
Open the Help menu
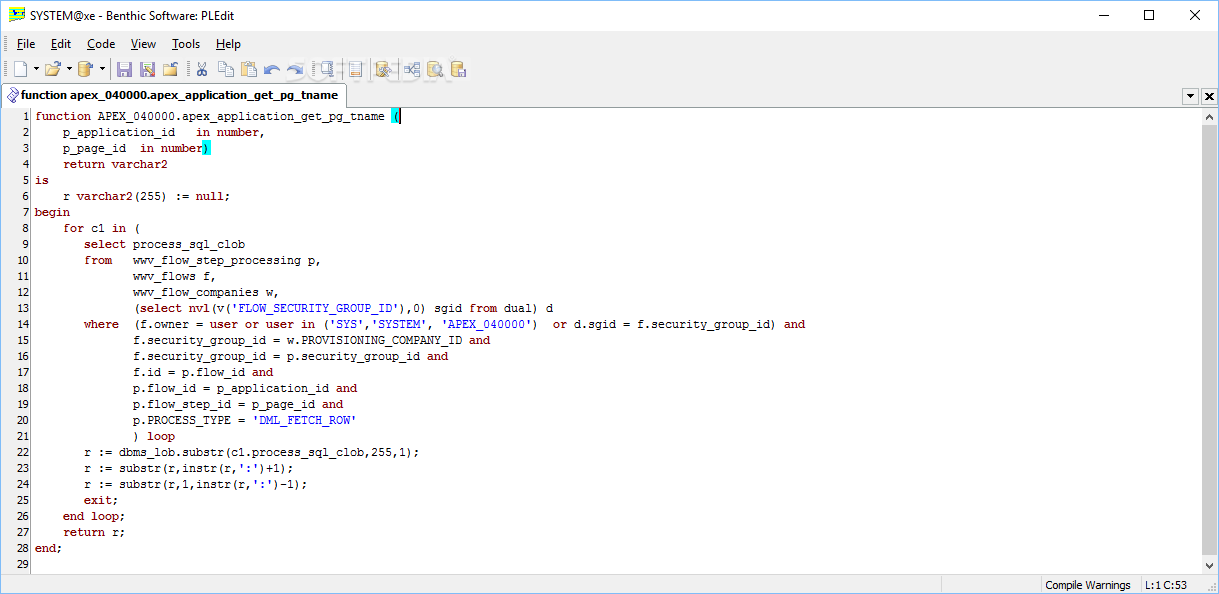229,44
